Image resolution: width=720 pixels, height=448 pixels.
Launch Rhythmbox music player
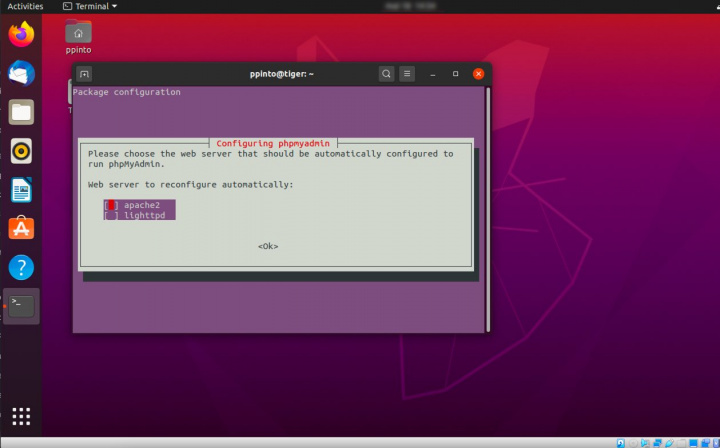21,150
